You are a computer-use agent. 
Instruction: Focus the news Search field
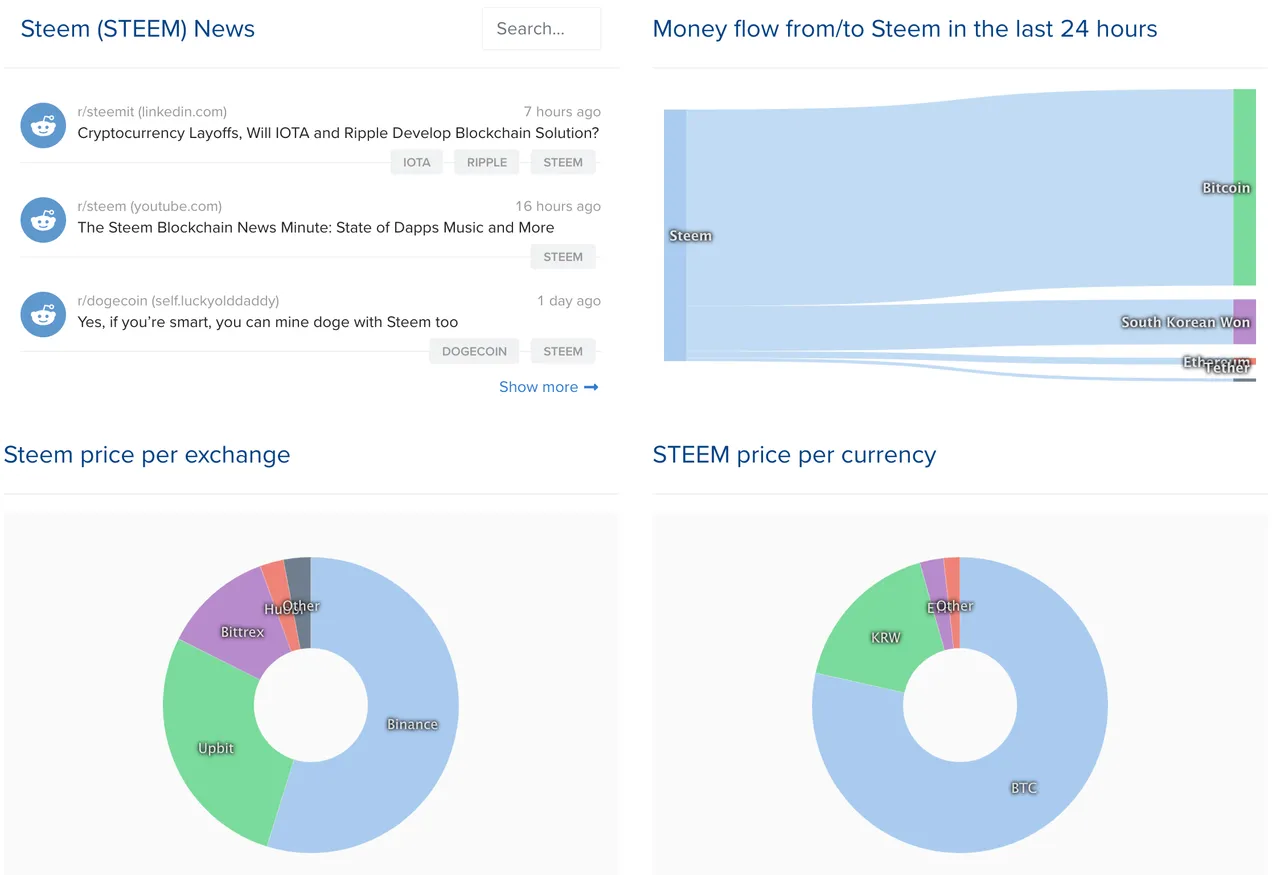(x=541, y=29)
